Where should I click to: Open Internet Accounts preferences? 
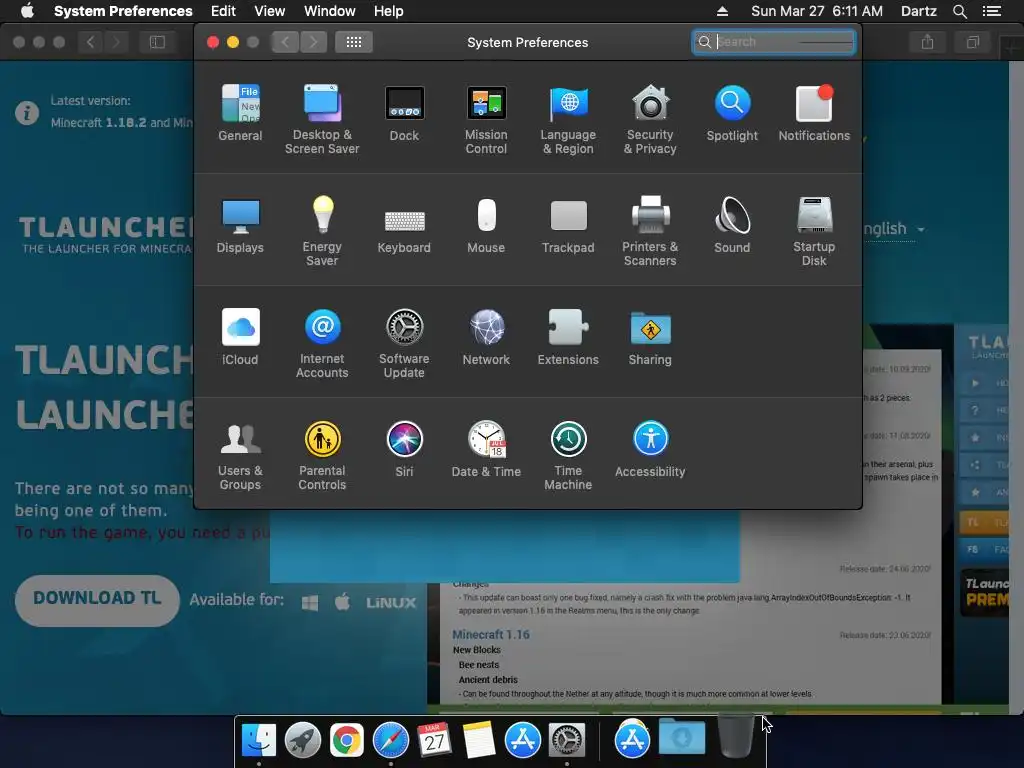point(322,343)
